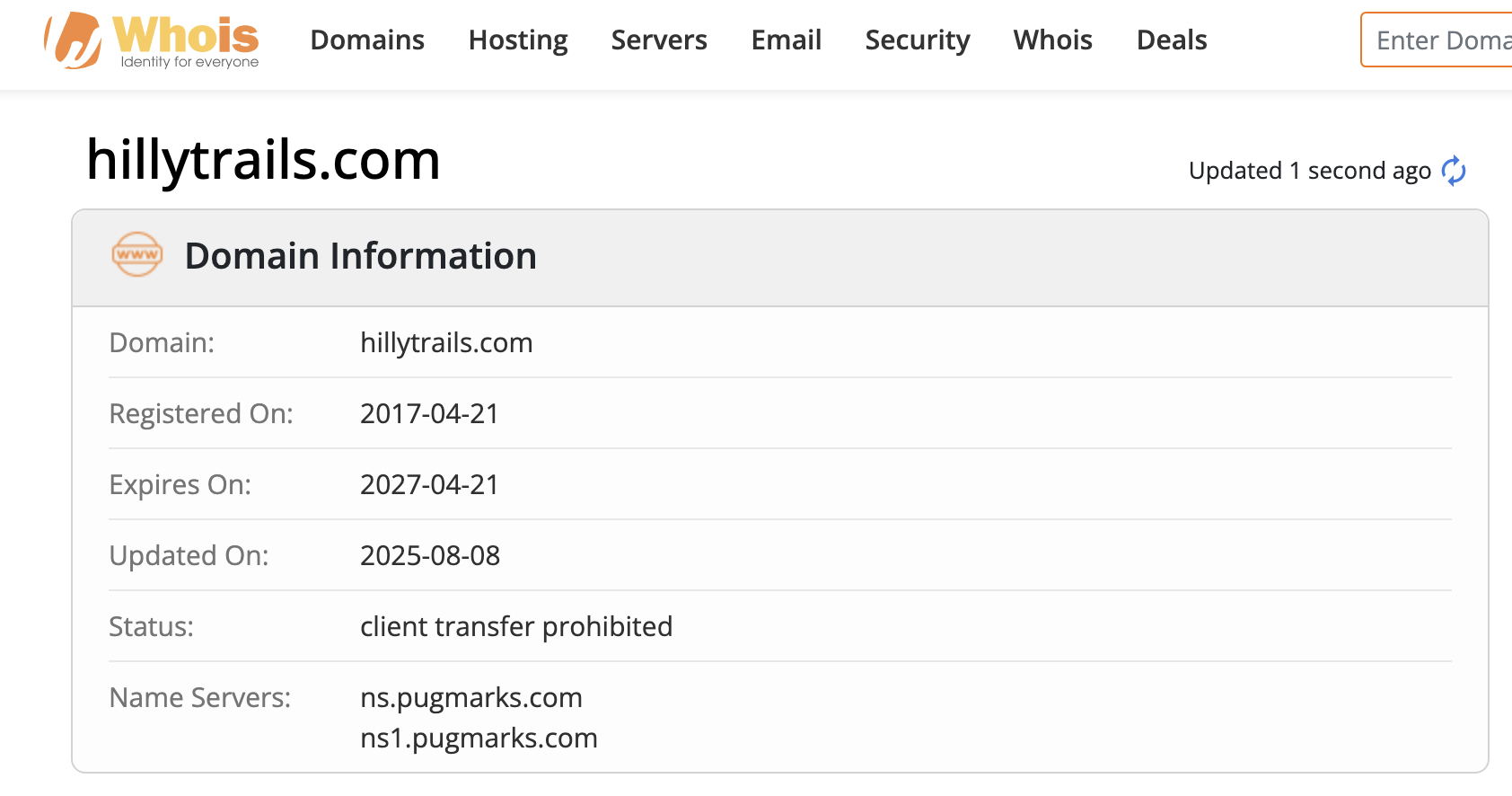Click the status 'client transfer prohibited'

pos(516,626)
